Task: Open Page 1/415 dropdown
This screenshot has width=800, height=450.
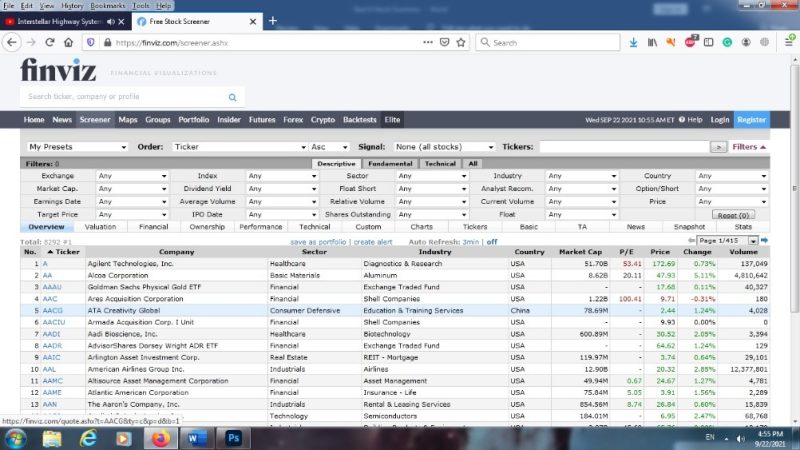Action: pos(728,240)
